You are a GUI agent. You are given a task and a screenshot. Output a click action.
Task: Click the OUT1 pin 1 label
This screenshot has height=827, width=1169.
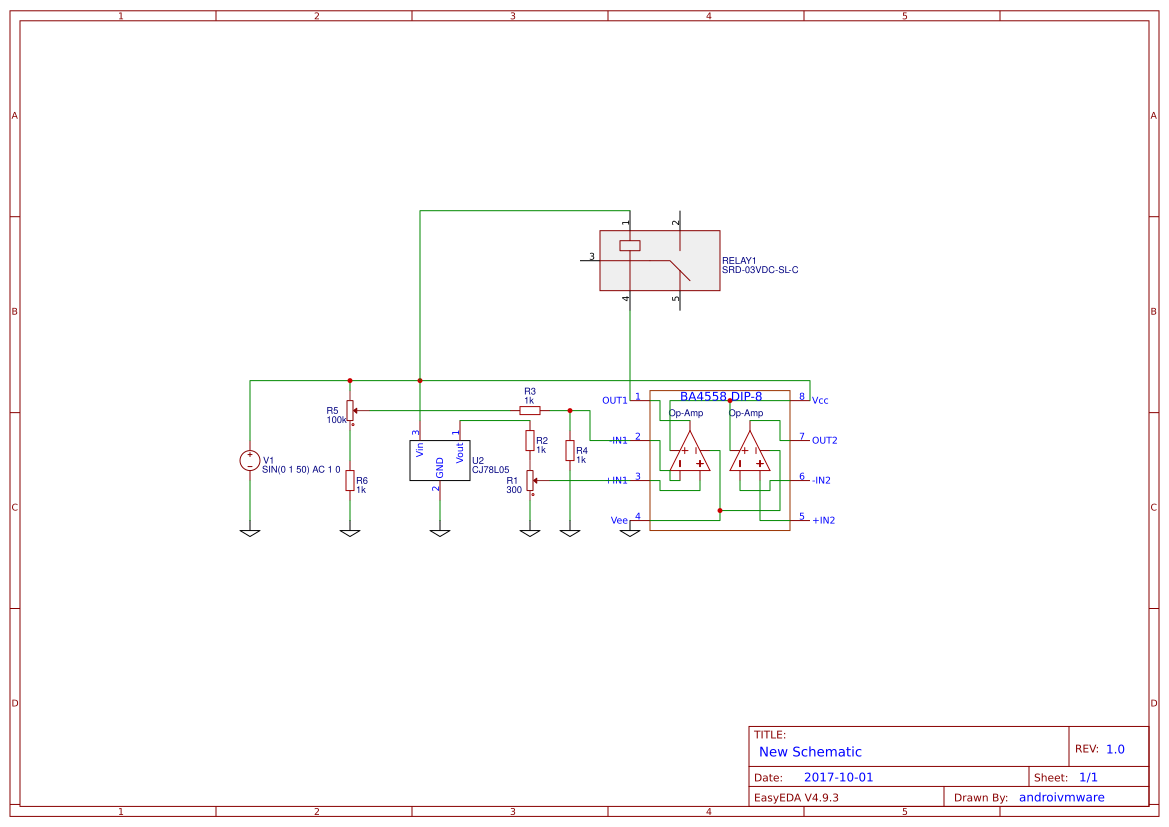[x=615, y=400]
